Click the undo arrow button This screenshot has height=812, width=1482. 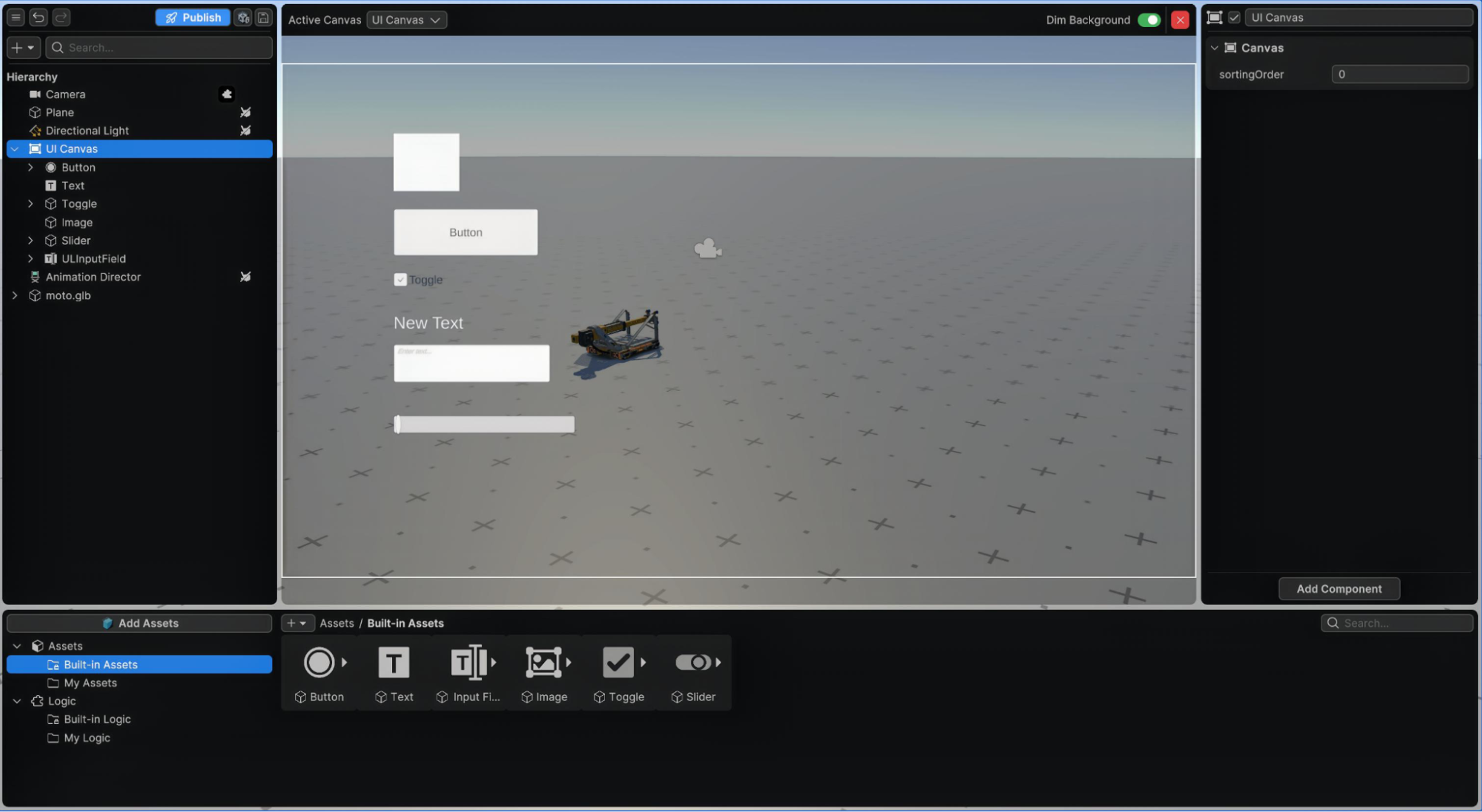(38, 17)
